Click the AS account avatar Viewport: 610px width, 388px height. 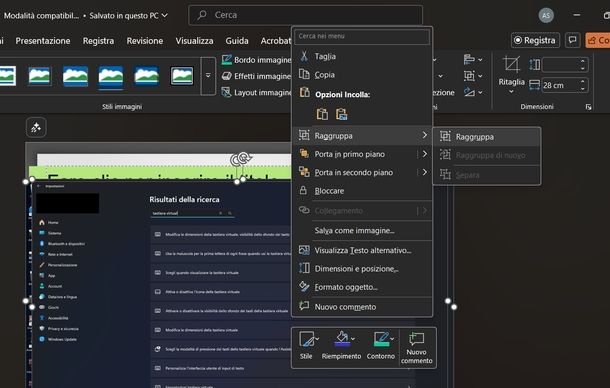coord(546,15)
